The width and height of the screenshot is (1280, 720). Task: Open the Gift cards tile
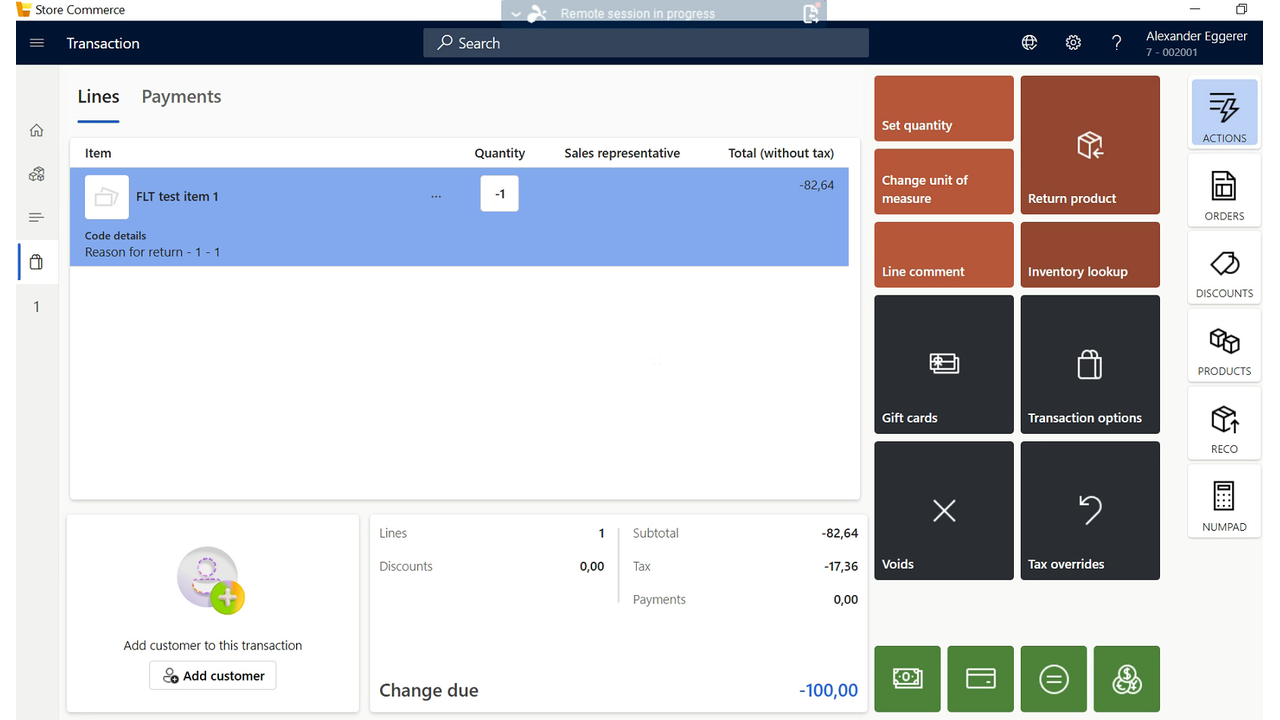point(944,364)
